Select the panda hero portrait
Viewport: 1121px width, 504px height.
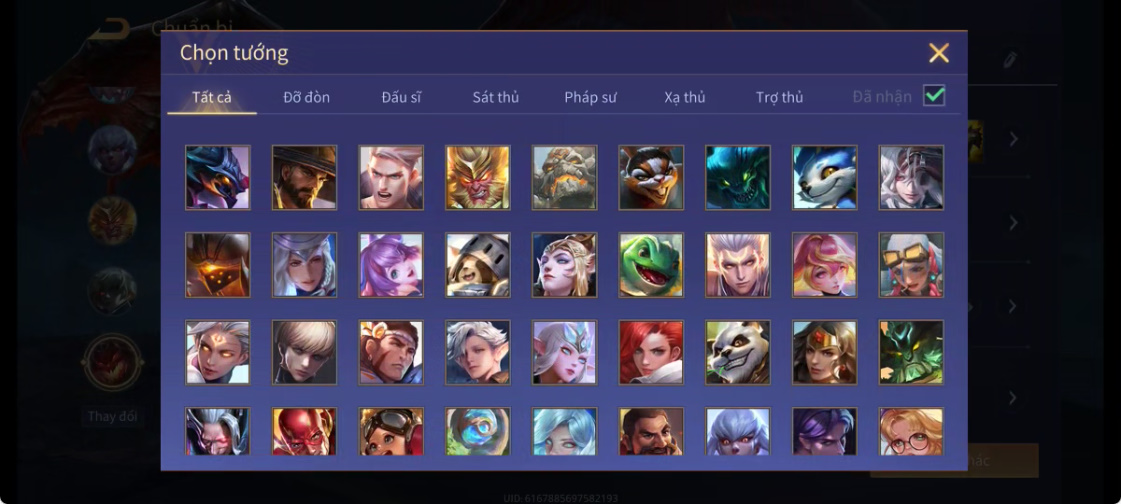coord(738,352)
